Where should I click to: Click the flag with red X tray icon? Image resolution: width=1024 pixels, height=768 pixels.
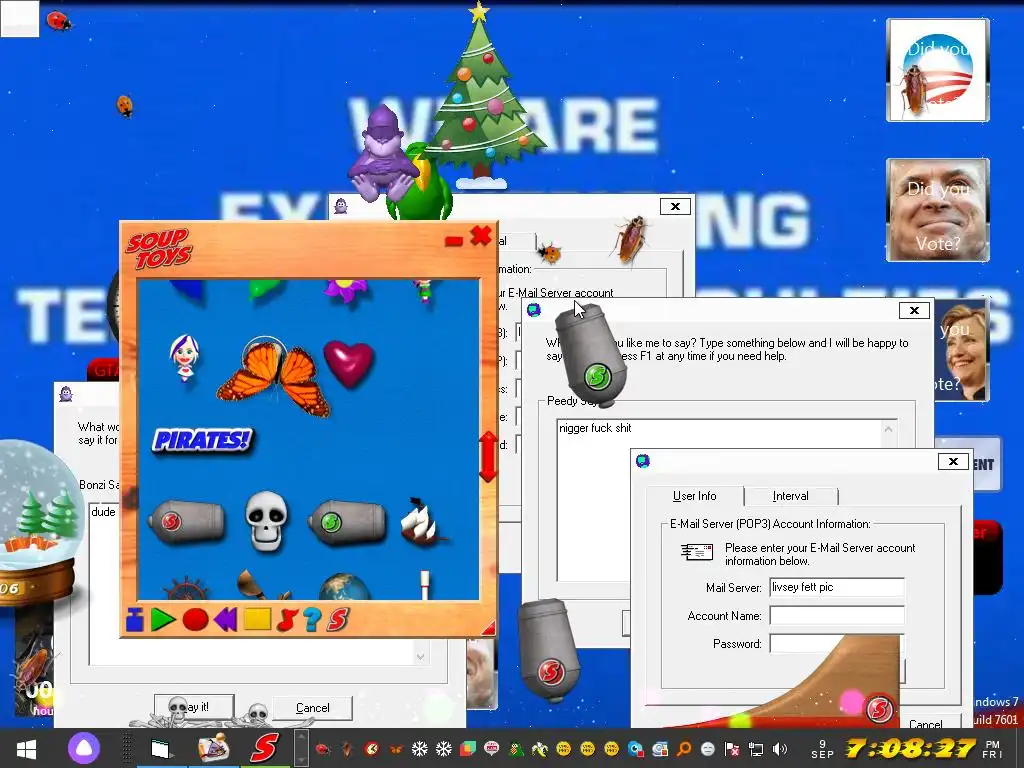[x=732, y=749]
